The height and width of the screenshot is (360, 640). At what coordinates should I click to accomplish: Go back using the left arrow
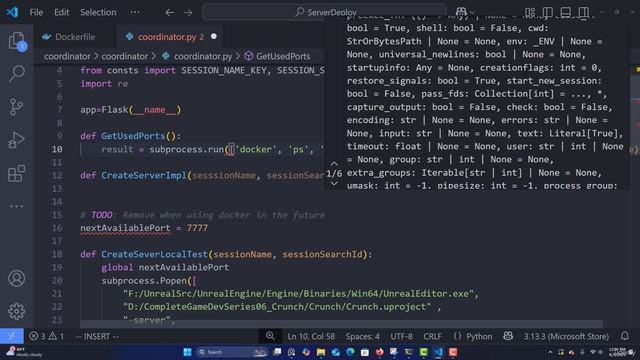click(x=170, y=13)
